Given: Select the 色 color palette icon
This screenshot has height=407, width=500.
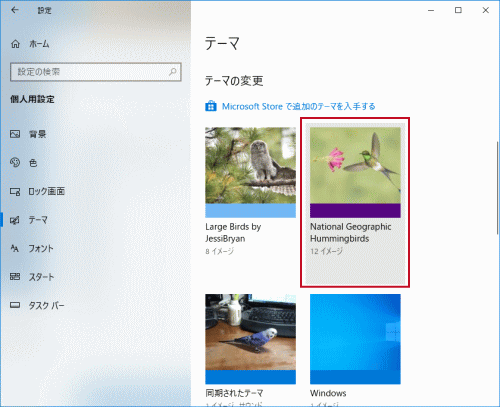Looking at the screenshot, I should pyautogui.click(x=15, y=162).
